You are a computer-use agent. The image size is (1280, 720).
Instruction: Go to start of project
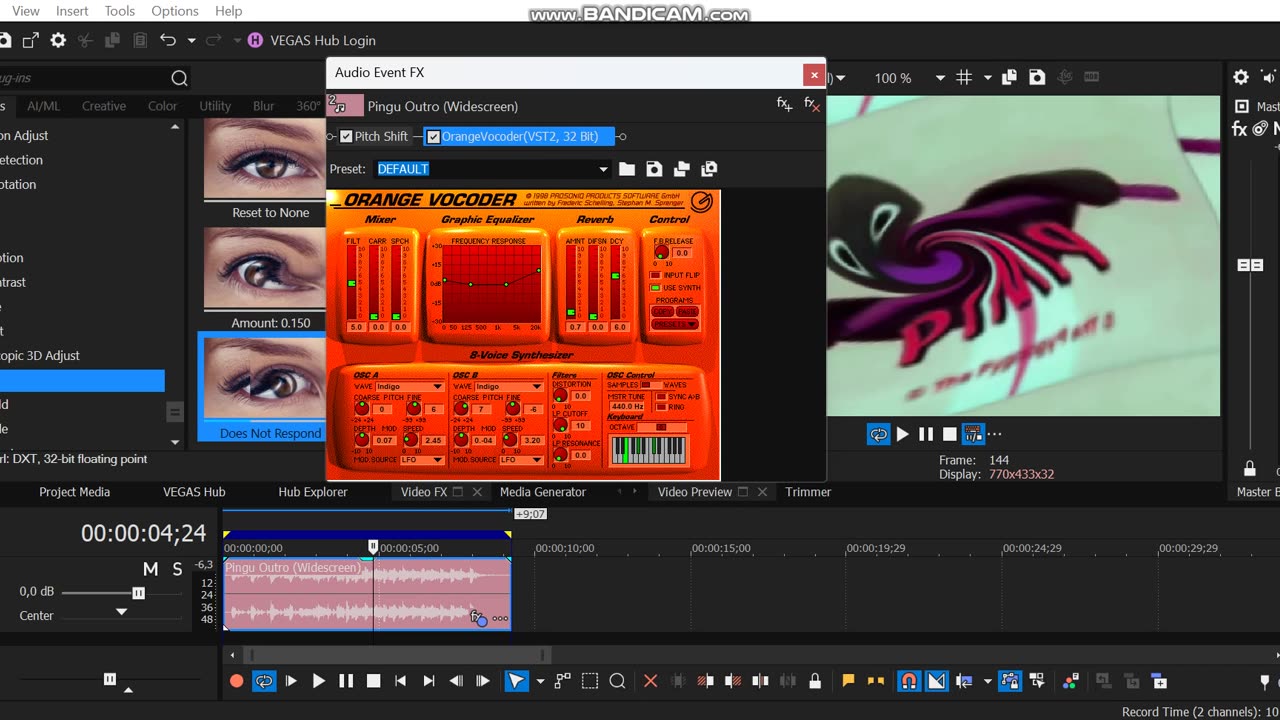coord(401,681)
